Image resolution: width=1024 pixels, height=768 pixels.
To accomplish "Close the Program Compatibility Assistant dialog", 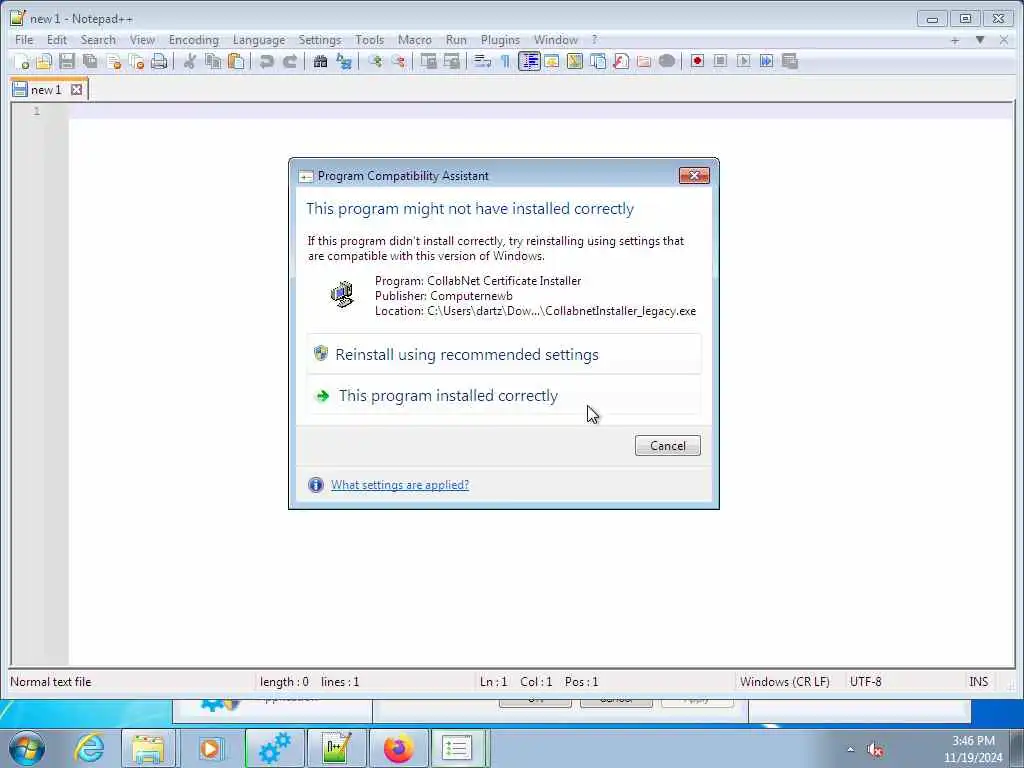I will [x=694, y=175].
